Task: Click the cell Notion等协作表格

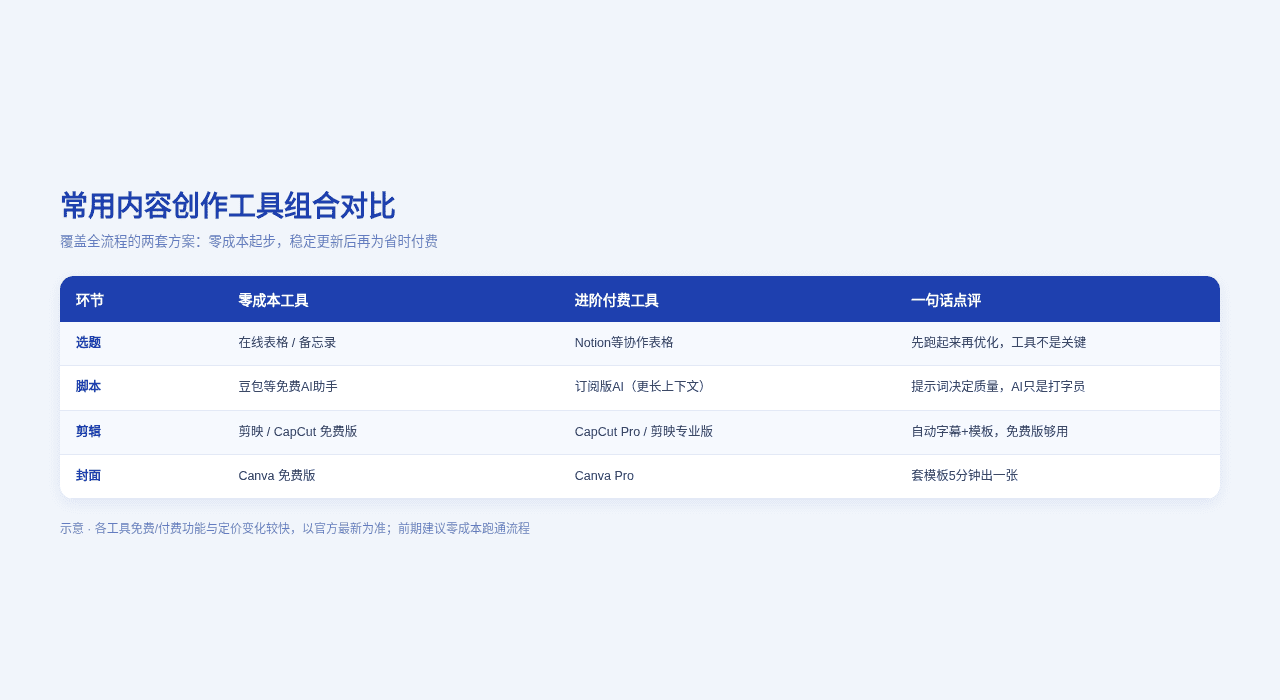Action: coord(624,342)
